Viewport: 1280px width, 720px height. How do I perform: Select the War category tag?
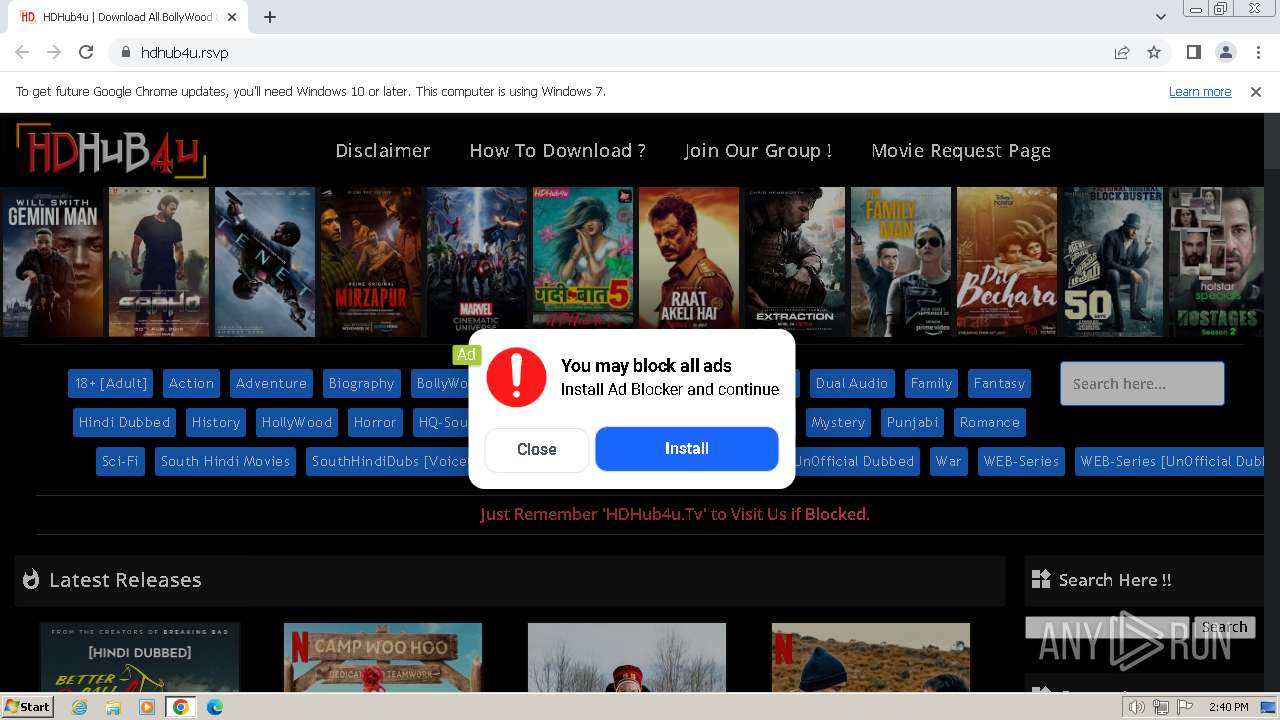pos(948,461)
